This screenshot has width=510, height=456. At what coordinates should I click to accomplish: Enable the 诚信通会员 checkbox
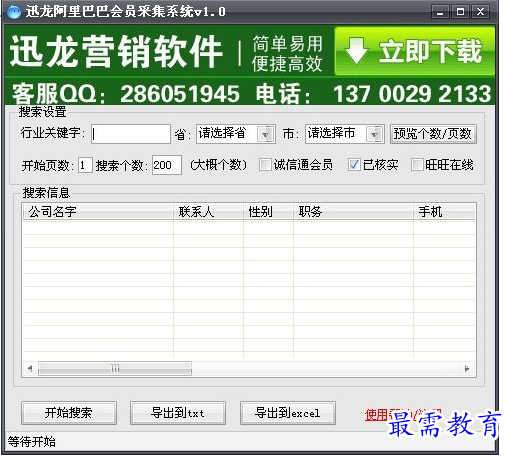(x=265, y=165)
